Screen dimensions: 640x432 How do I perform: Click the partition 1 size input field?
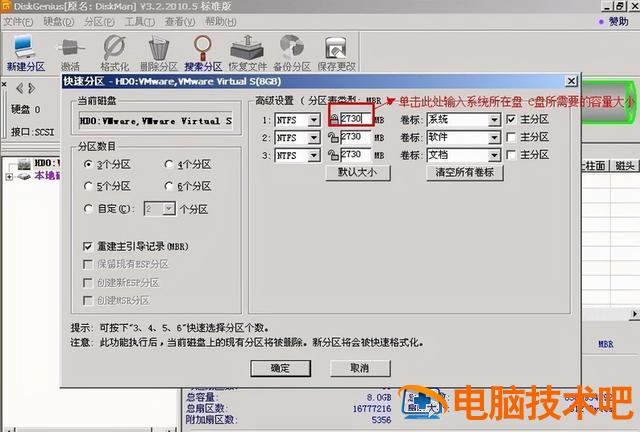tap(355, 119)
